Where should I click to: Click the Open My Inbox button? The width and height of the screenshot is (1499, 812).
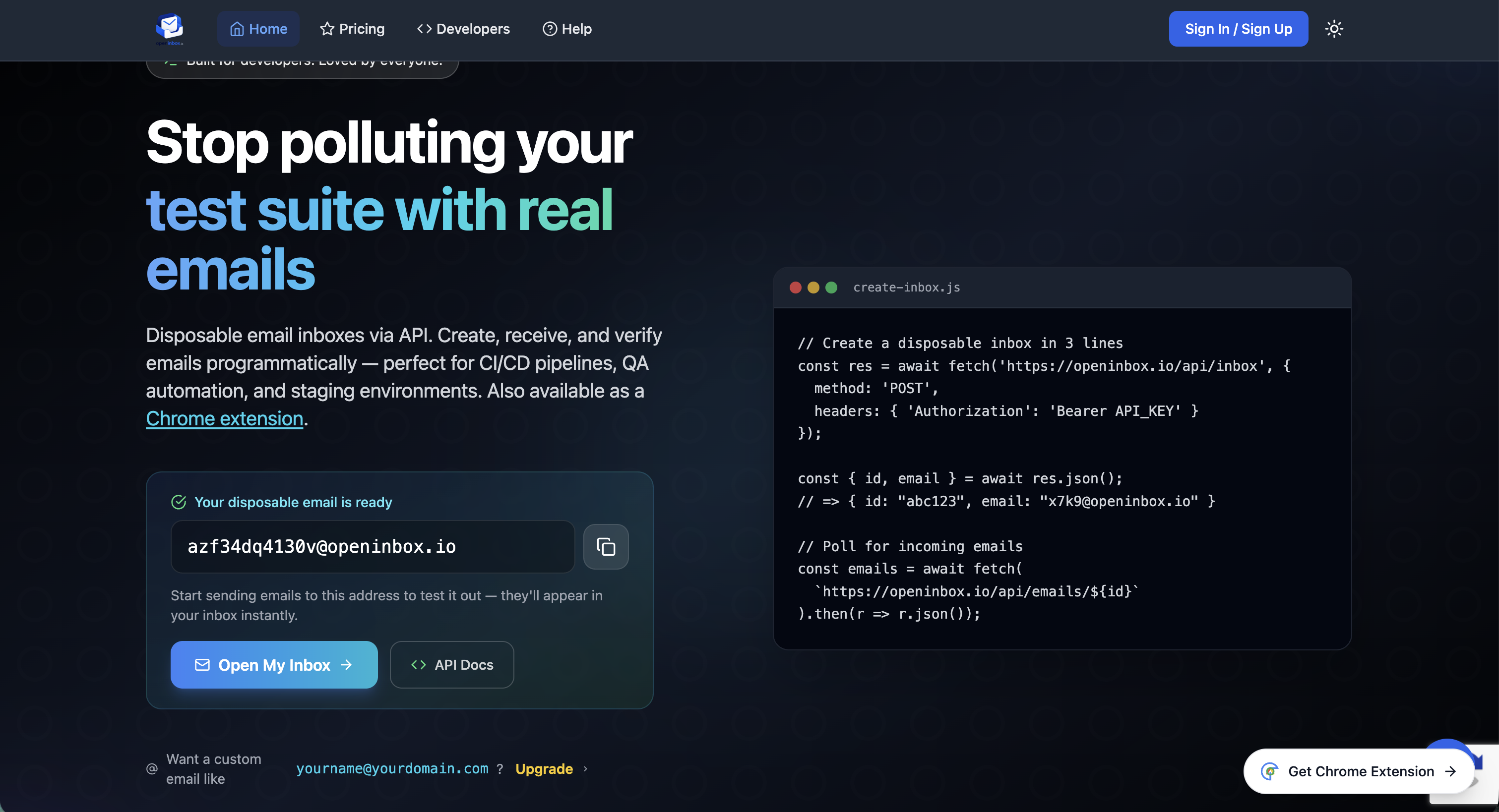[x=274, y=664]
